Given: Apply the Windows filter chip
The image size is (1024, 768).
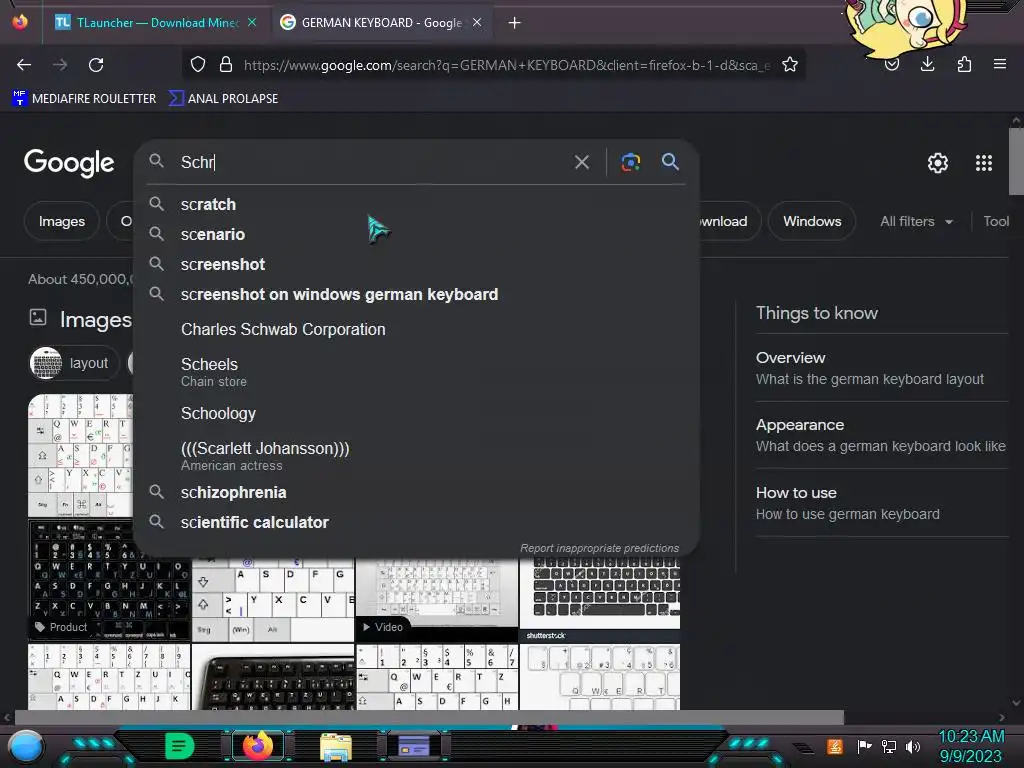Looking at the screenshot, I should pyautogui.click(x=812, y=221).
